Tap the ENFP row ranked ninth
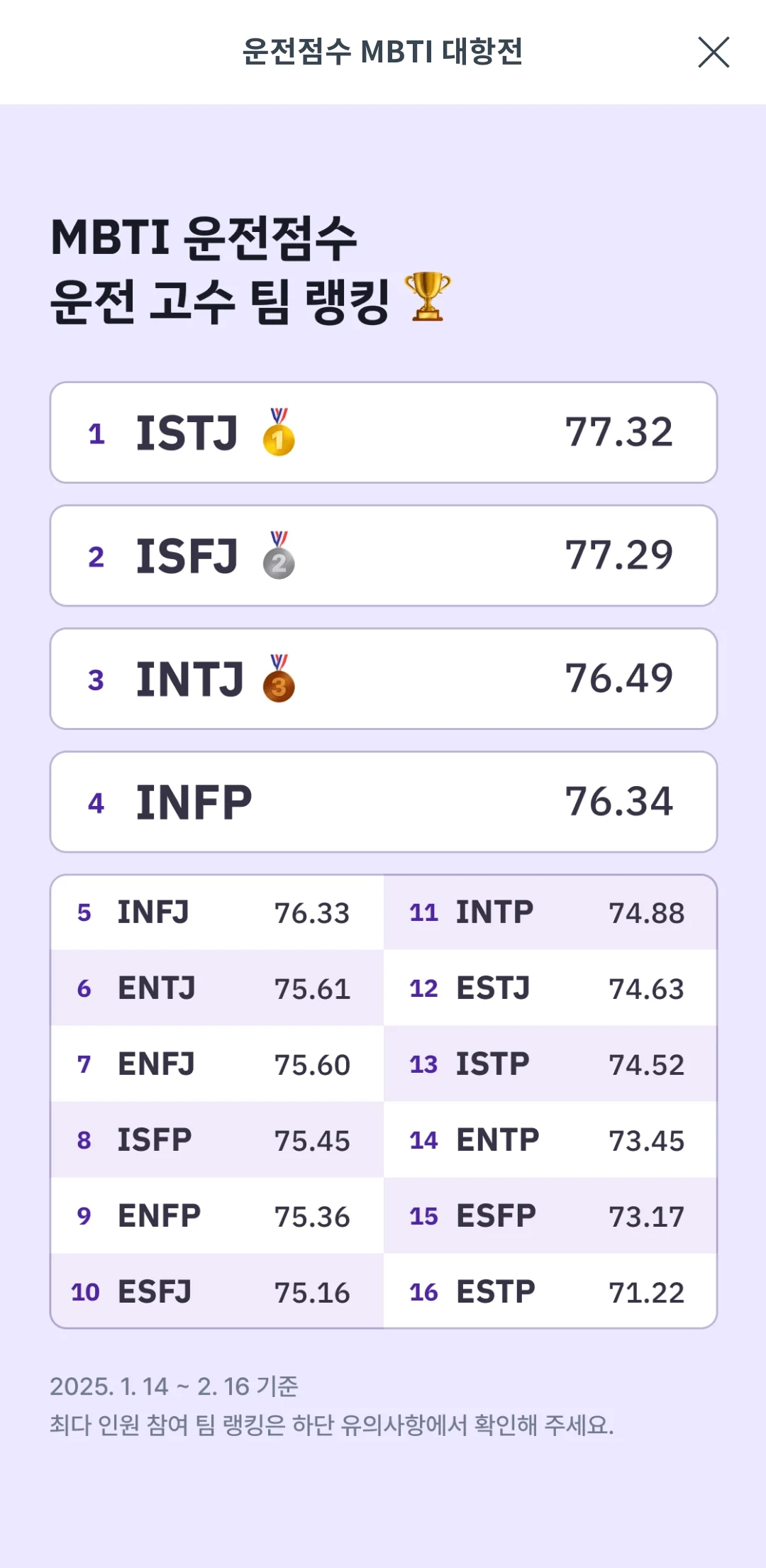Viewport: 766px width, 1568px height. click(x=217, y=1216)
